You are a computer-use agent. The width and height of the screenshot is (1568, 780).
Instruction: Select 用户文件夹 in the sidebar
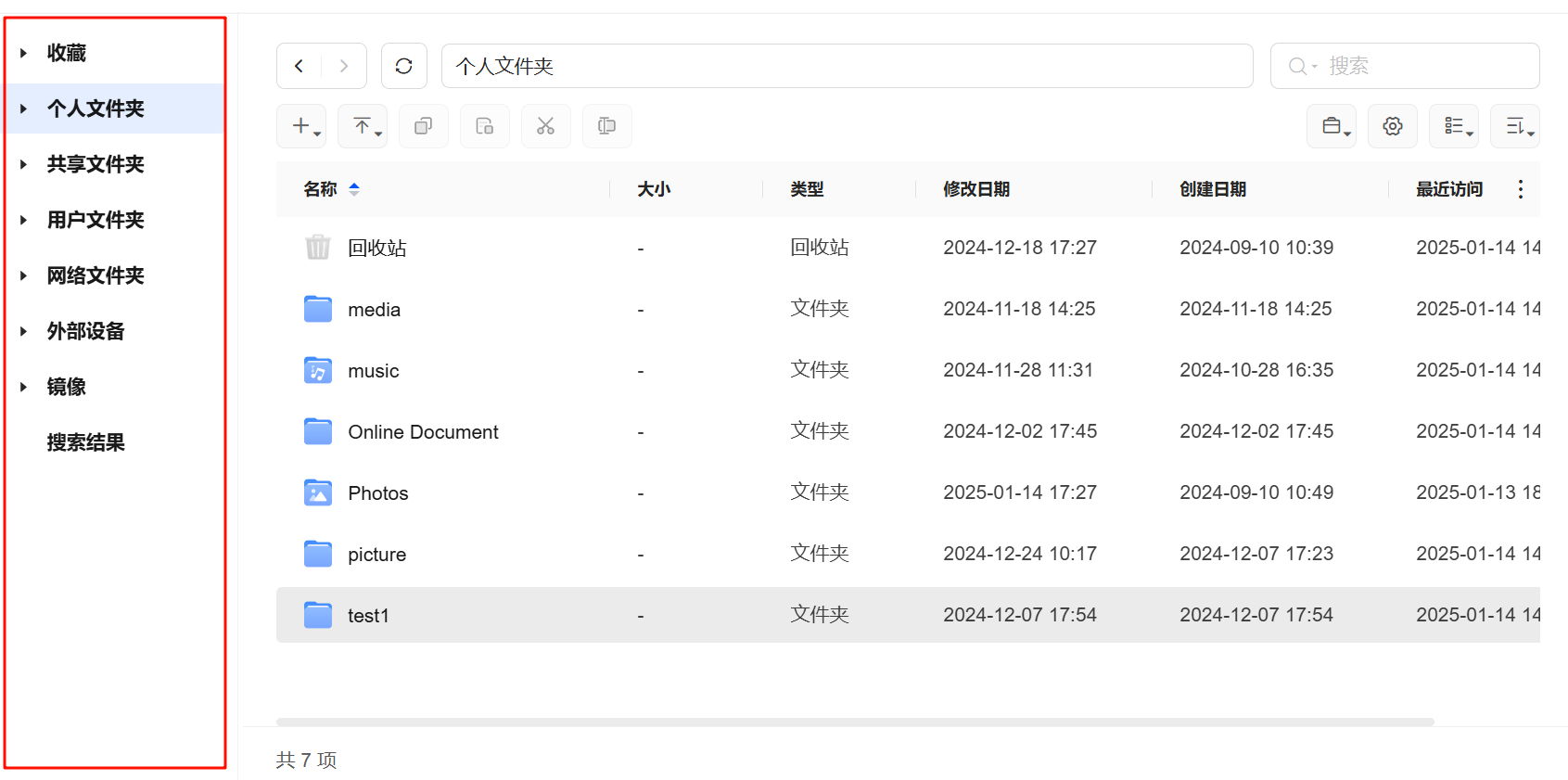[x=96, y=220]
